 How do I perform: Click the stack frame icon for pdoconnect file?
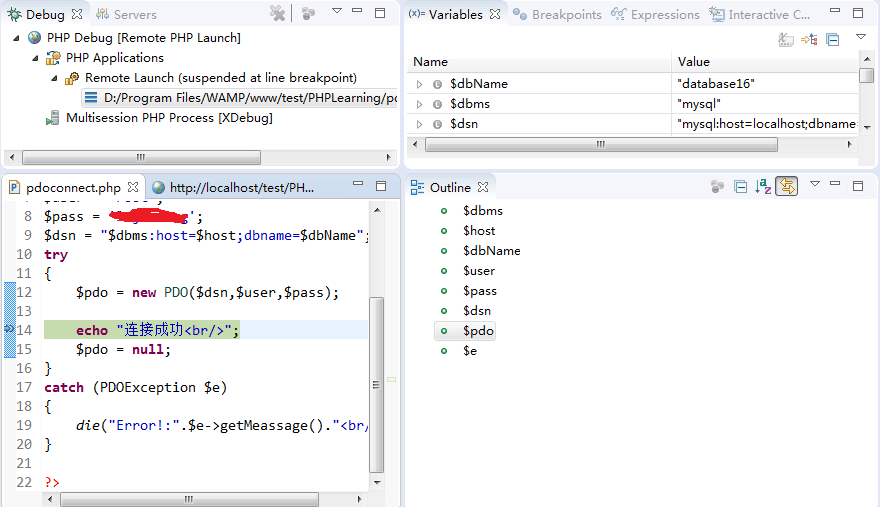click(x=91, y=98)
